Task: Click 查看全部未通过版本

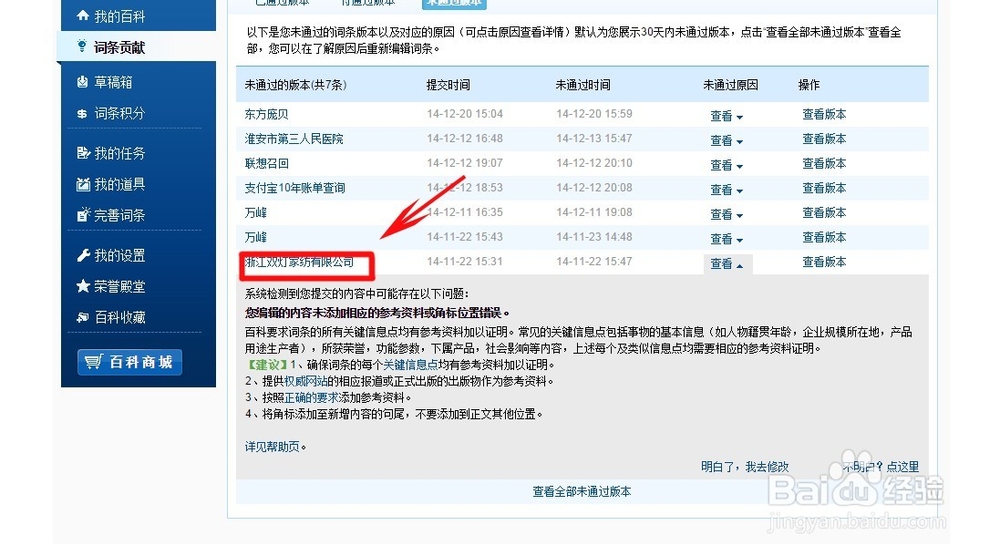Action: (x=582, y=492)
